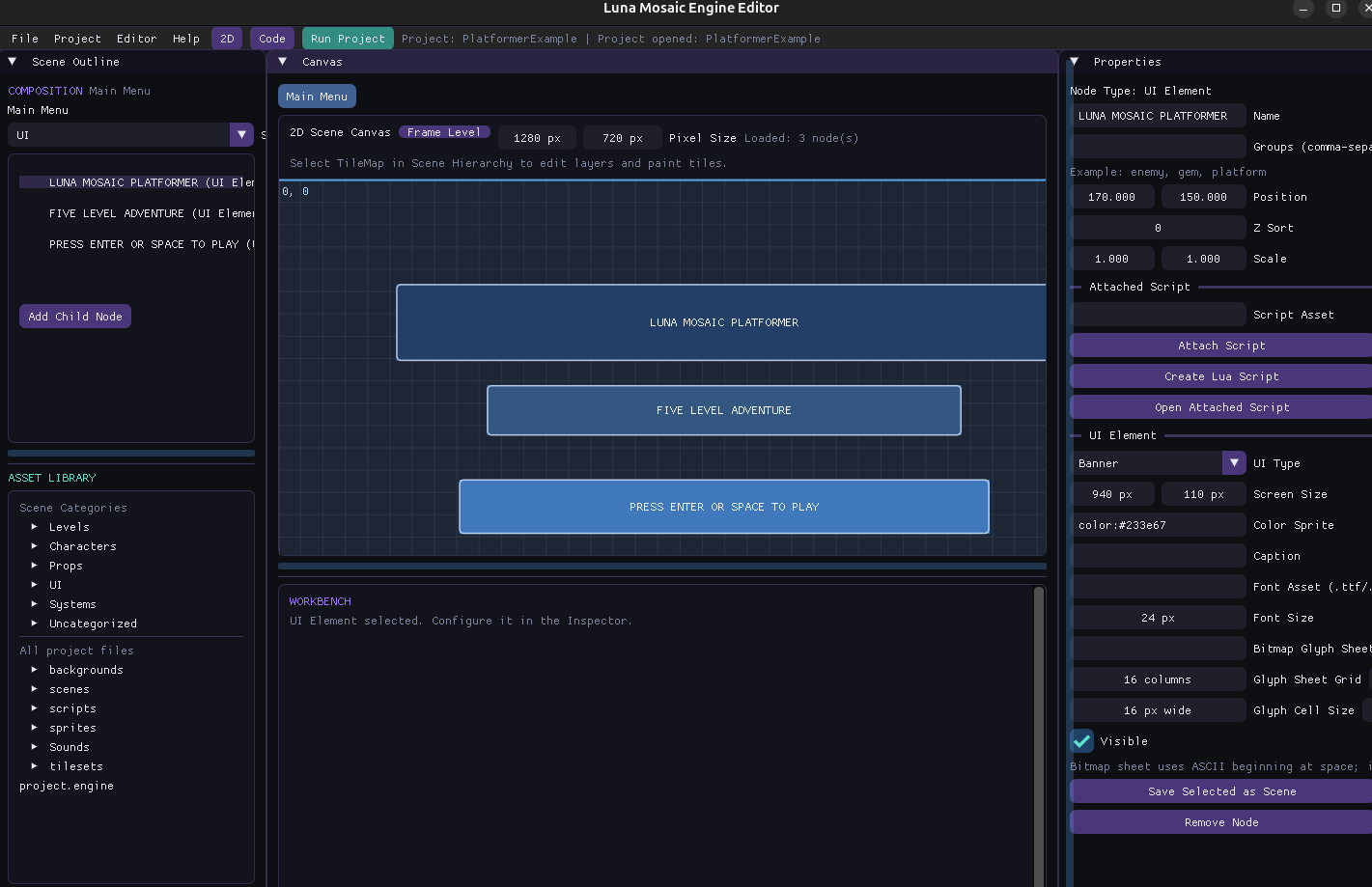Open the UI dropdown in Scene Outline
Viewport: 1372px width, 887px height.
click(x=130, y=135)
